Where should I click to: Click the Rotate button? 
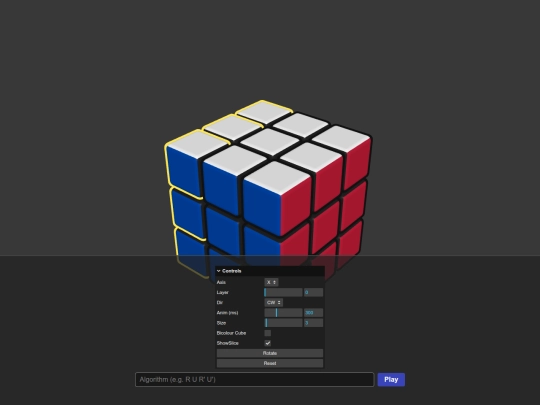(270, 353)
